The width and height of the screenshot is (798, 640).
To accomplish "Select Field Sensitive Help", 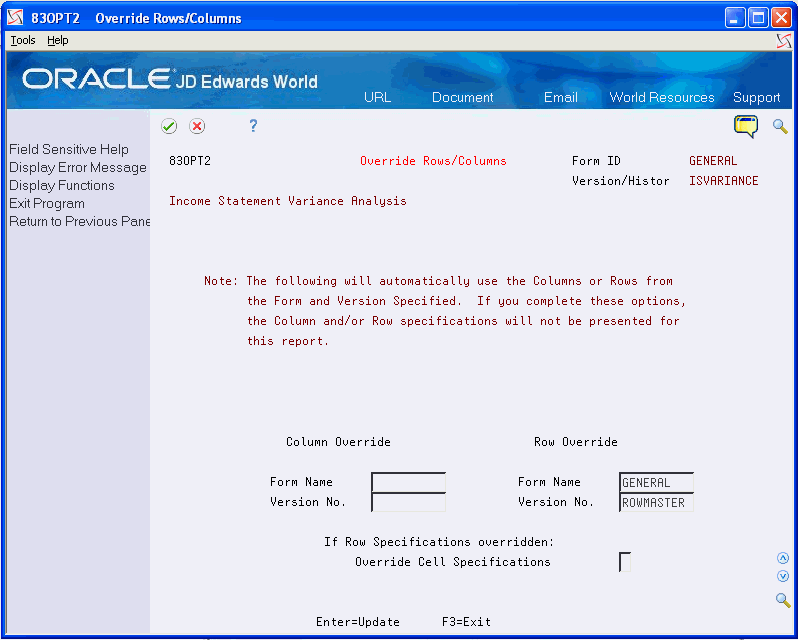I will click(x=69, y=150).
